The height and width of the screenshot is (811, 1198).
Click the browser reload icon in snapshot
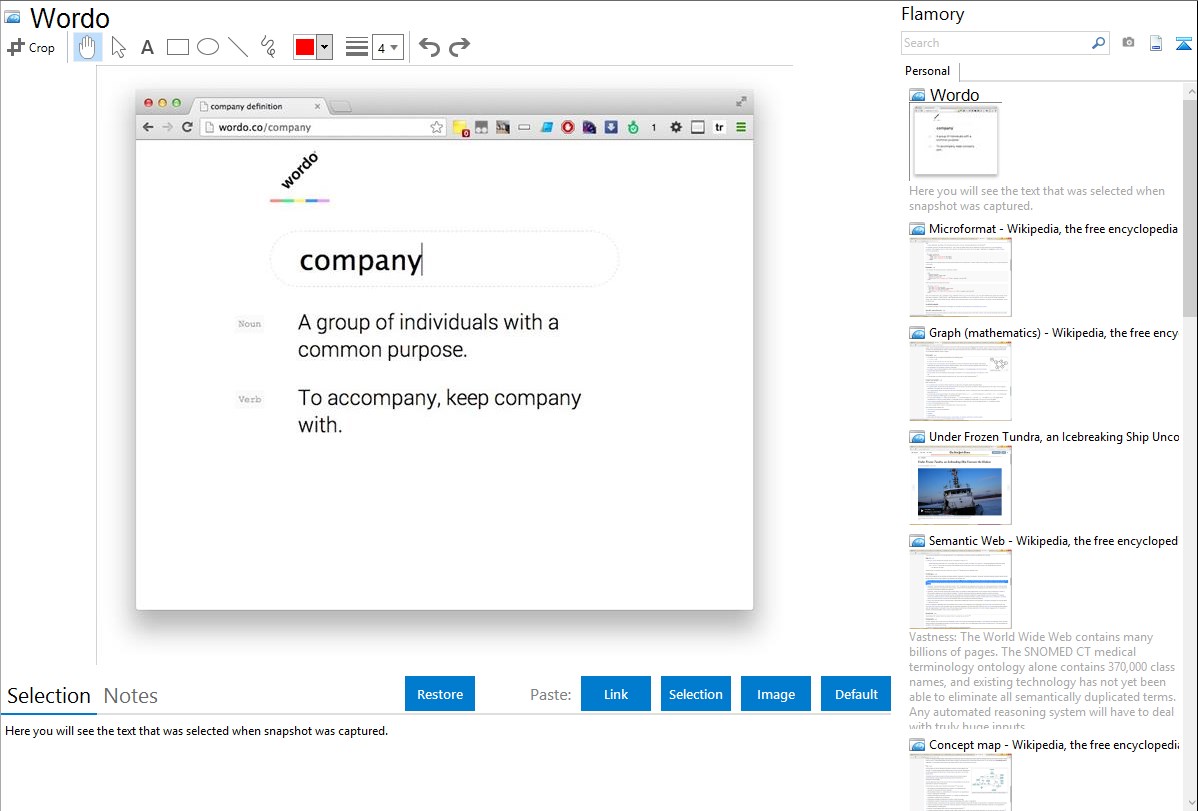click(x=187, y=127)
